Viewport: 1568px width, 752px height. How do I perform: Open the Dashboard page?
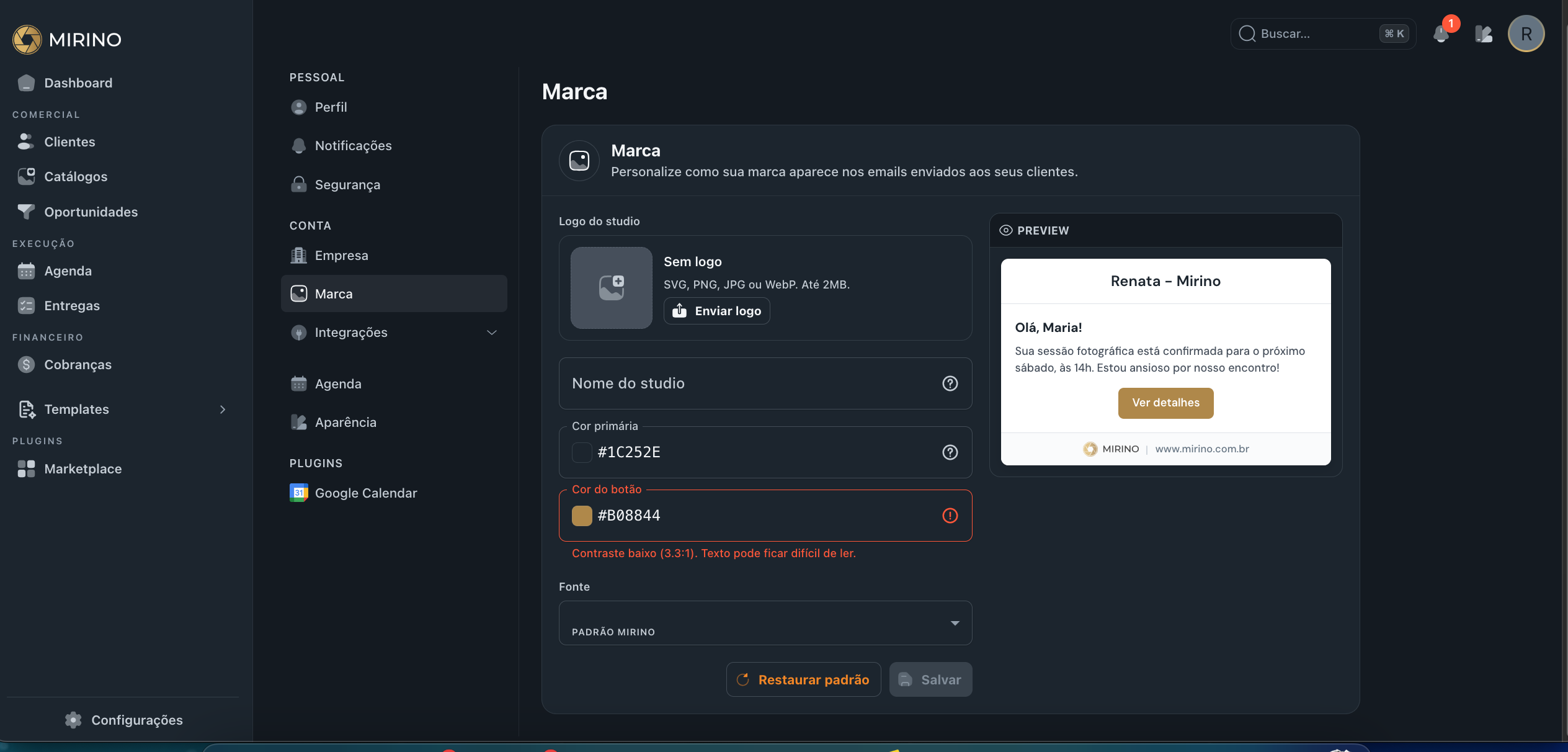pos(78,83)
